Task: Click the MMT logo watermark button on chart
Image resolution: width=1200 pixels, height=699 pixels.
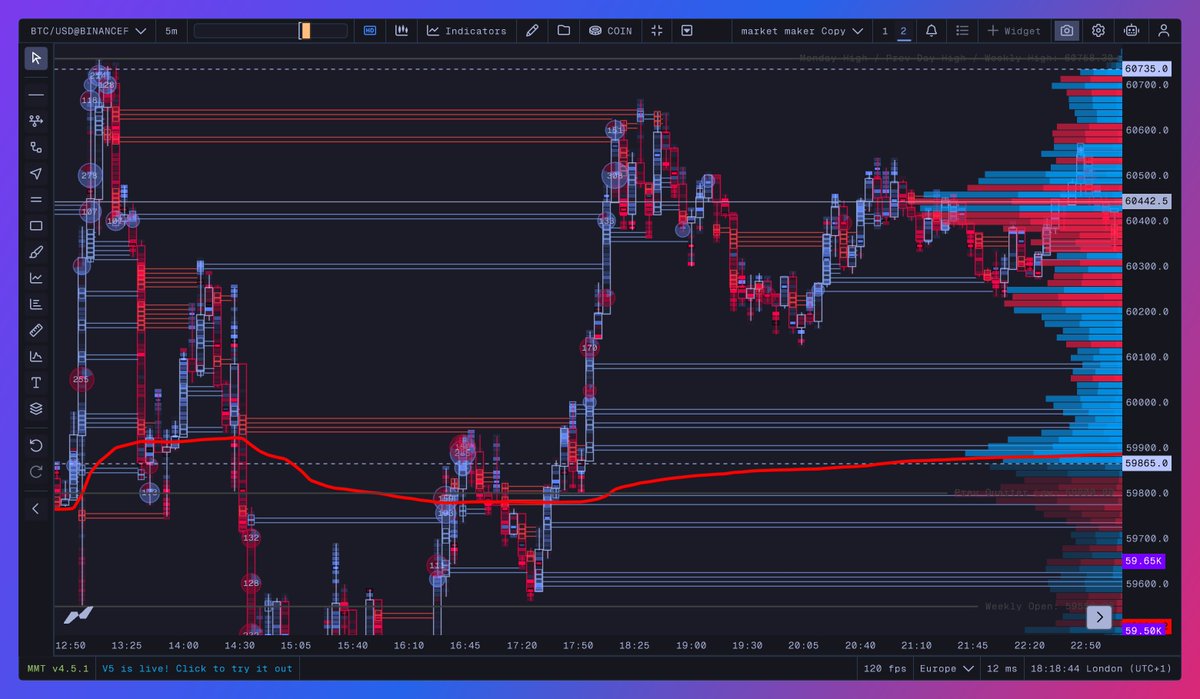Action: pyautogui.click(x=79, y=615)
